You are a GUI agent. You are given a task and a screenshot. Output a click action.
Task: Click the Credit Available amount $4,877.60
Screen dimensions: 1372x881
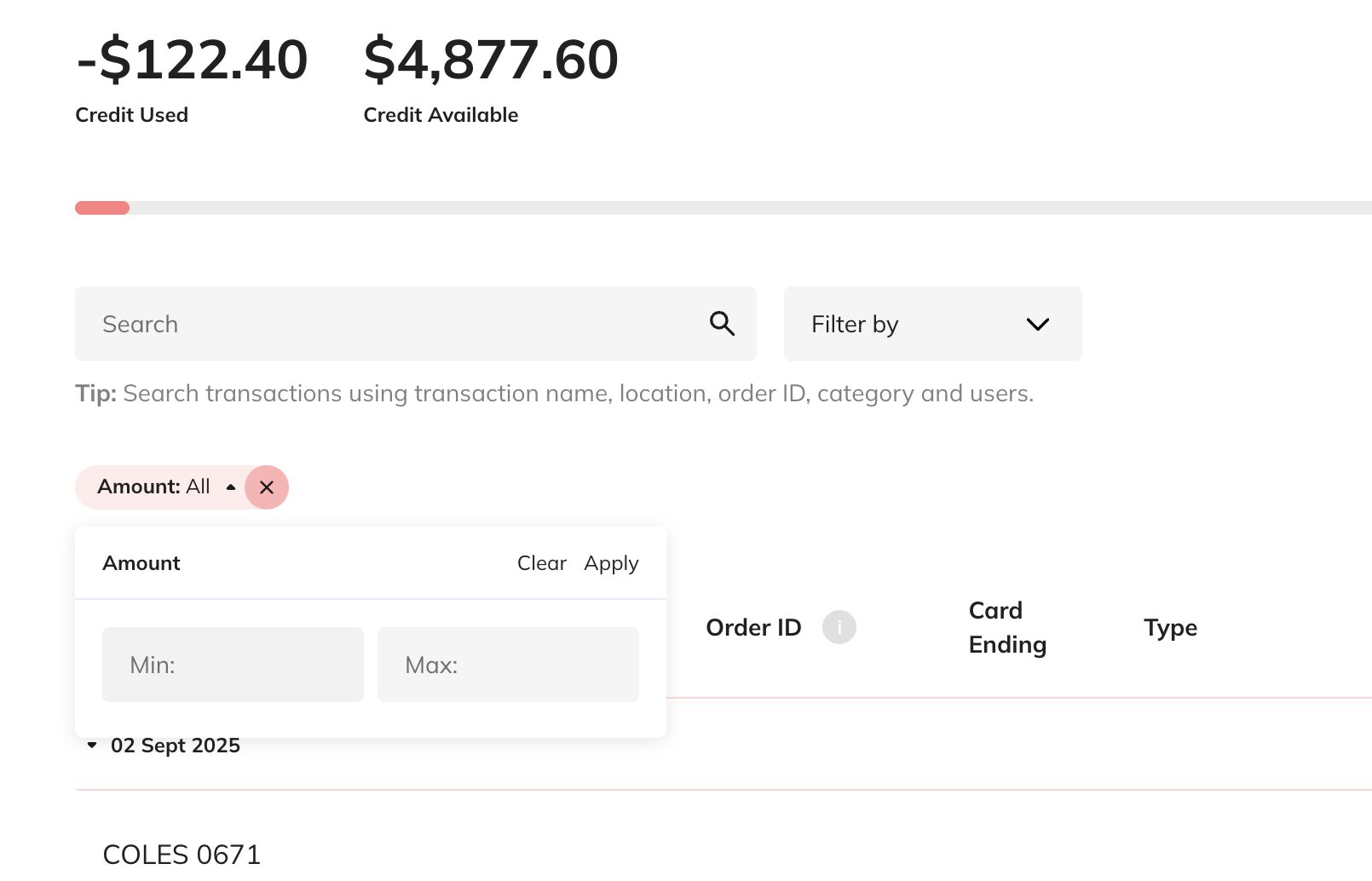point(491,60)
